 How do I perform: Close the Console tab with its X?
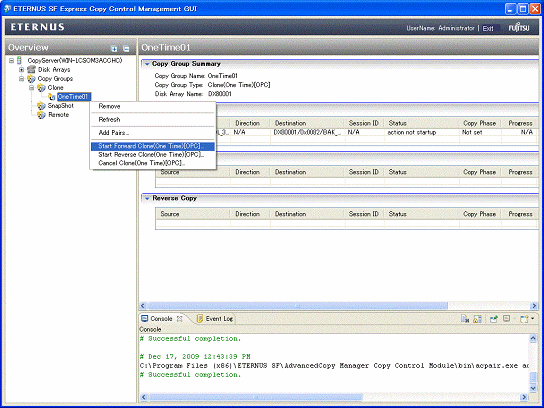click(x=179, y=318)
